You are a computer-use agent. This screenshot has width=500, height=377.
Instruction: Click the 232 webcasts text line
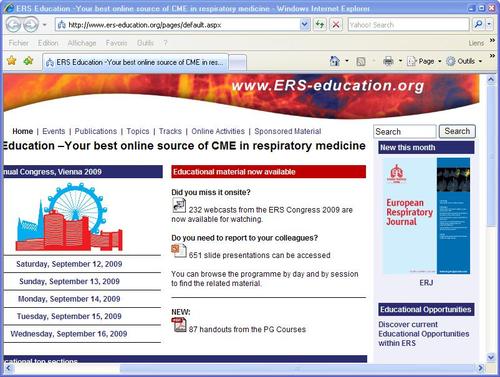pos(262,214)
